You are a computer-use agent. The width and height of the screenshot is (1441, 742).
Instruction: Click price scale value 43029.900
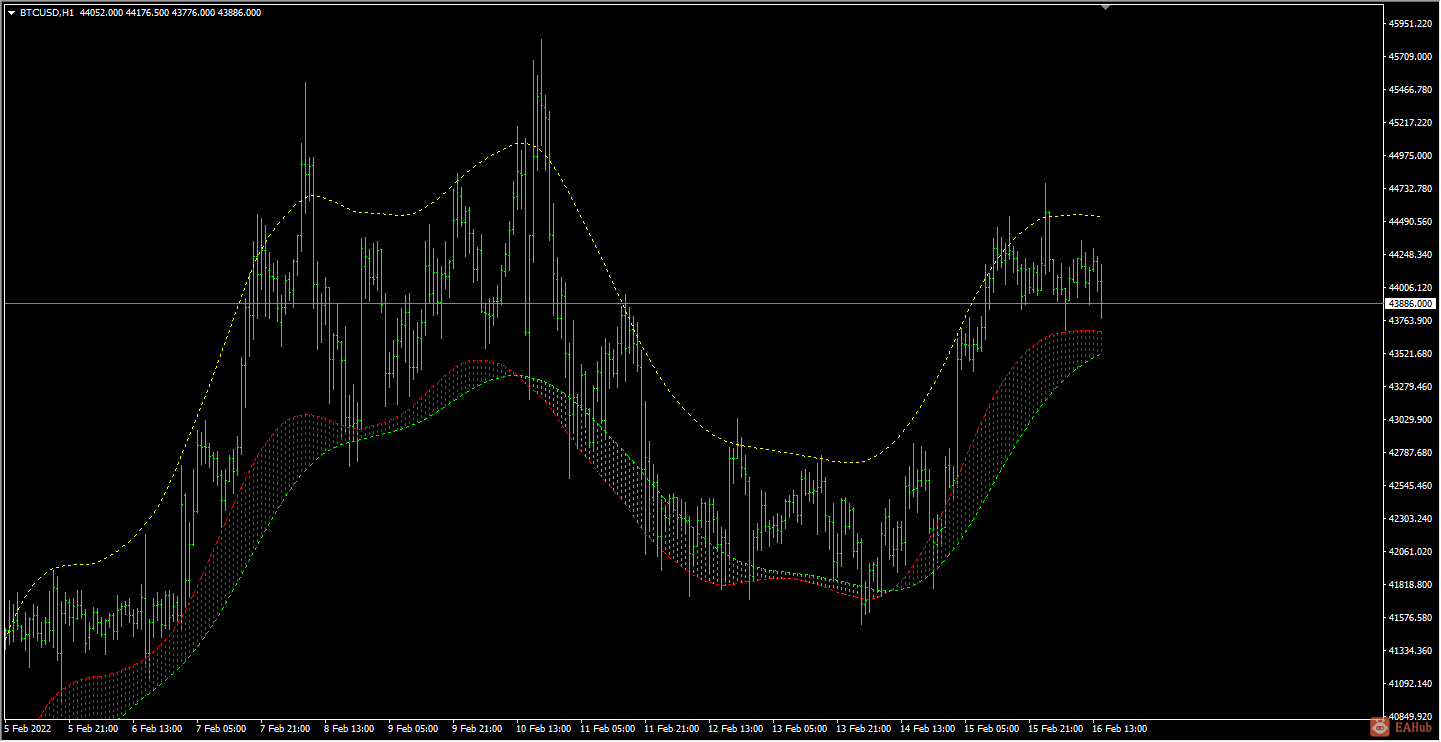coord(1410,420)
